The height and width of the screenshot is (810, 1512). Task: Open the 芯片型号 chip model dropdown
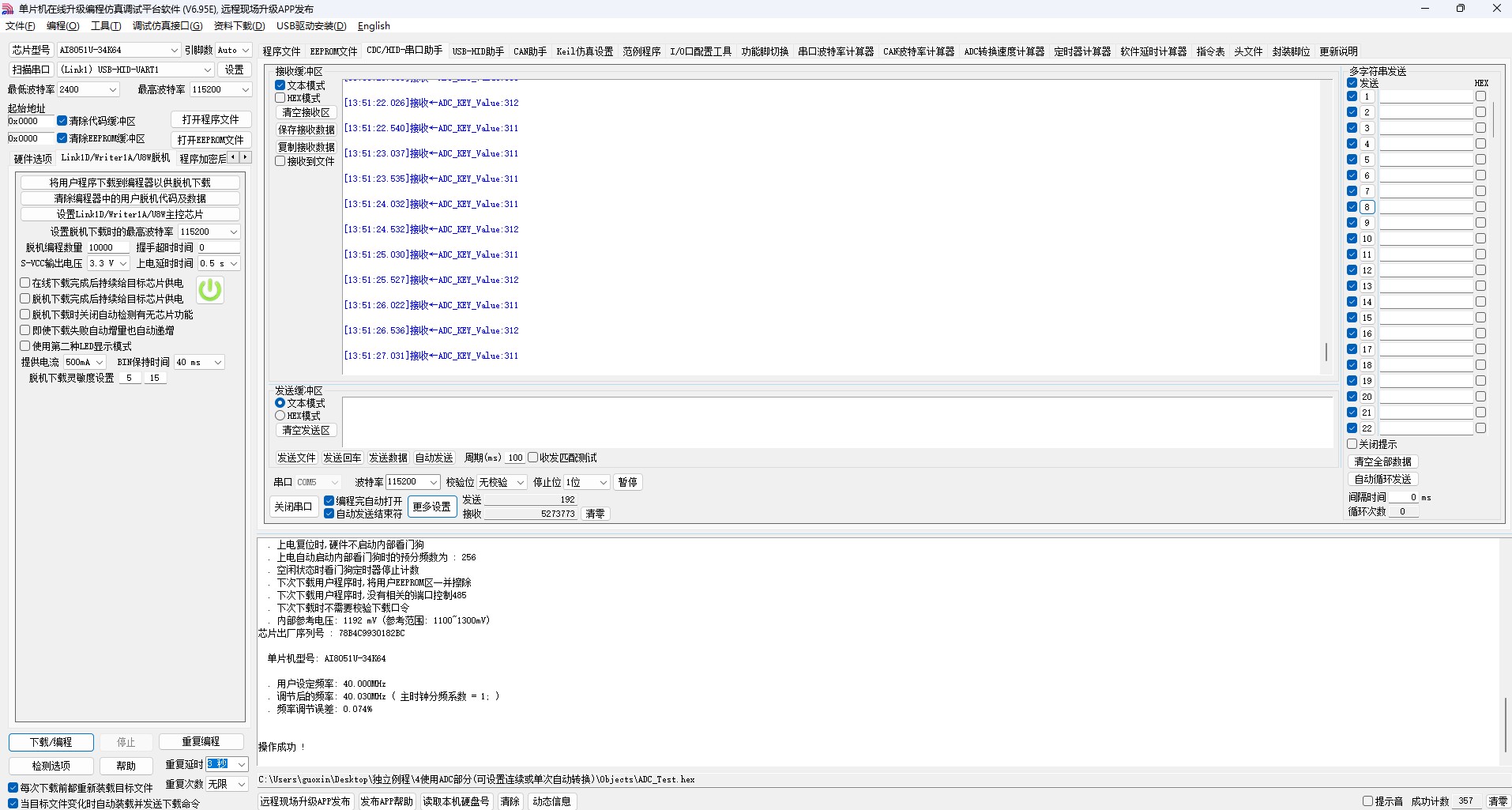click(118, 50)
